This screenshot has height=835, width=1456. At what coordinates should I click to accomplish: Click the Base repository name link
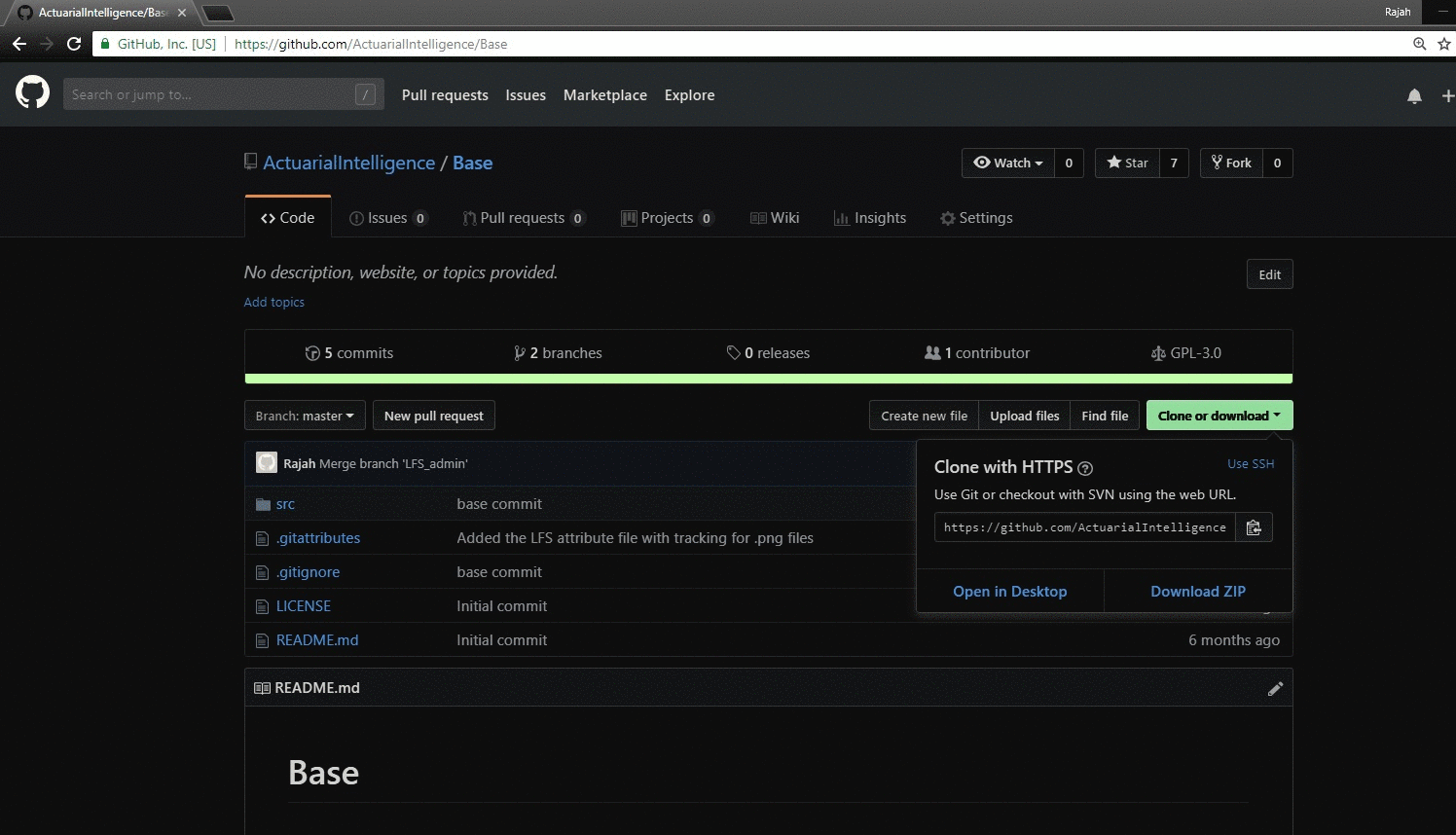[473, 163]
